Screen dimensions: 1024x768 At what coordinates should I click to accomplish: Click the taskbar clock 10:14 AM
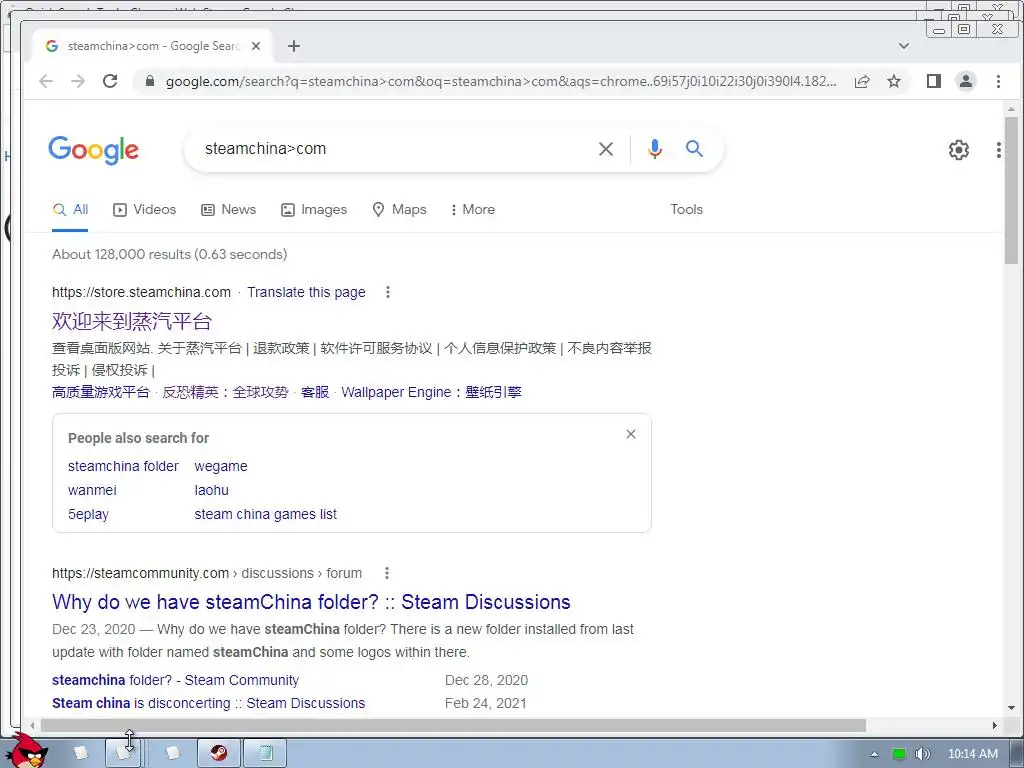972,754
